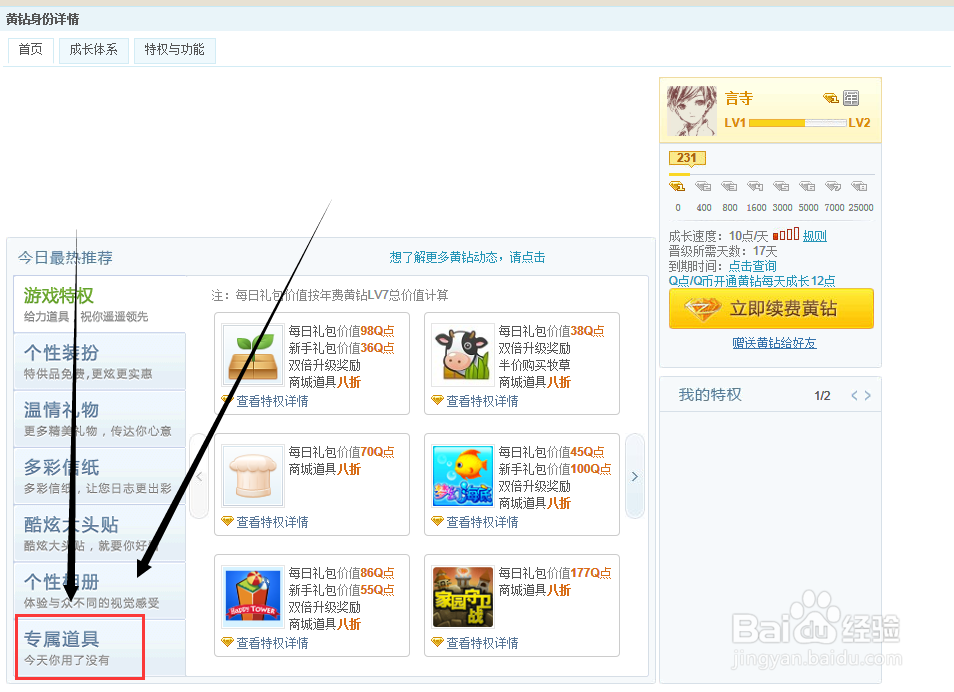Go to next page of 我的特权
The height and width of the screenshot is (692, 954).
pyautogui.click(x=868, y=396)
